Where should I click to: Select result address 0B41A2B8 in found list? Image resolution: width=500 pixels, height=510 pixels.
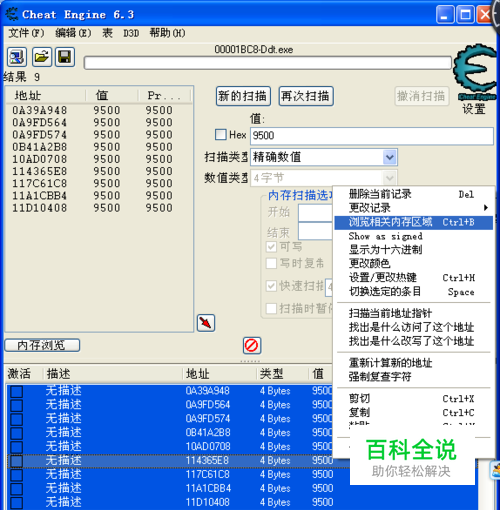coord(40,147)
